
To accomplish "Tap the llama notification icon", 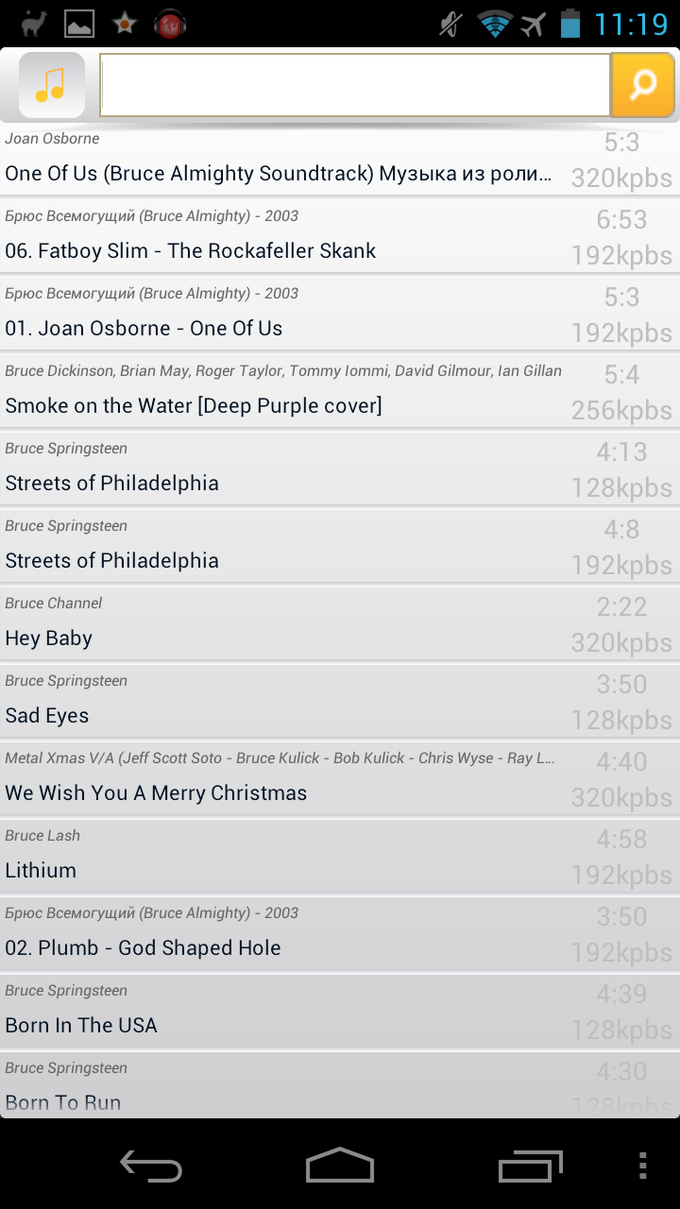I will point(33,22).
